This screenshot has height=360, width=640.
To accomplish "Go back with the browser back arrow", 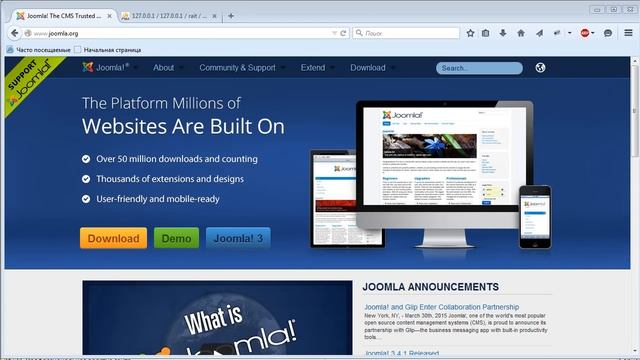I will 14,33.
